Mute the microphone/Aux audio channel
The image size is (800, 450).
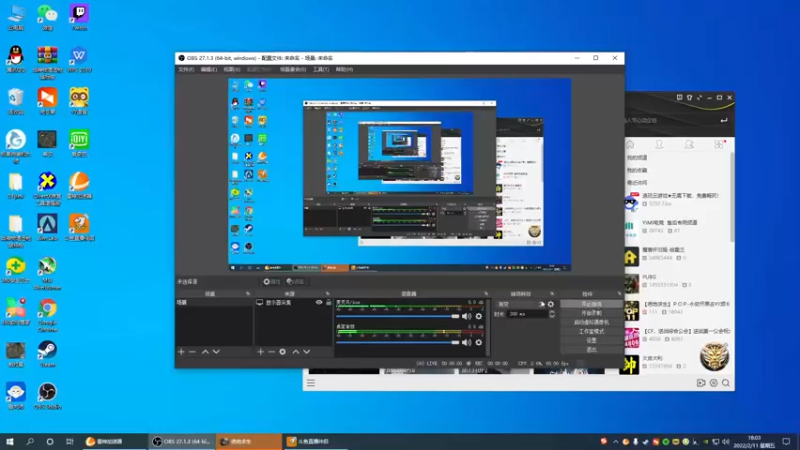(466, 316)
